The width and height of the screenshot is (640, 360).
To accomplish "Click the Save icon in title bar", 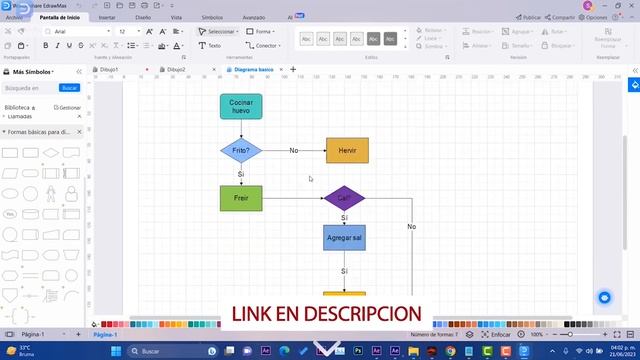I will click(x=132, y=5).
